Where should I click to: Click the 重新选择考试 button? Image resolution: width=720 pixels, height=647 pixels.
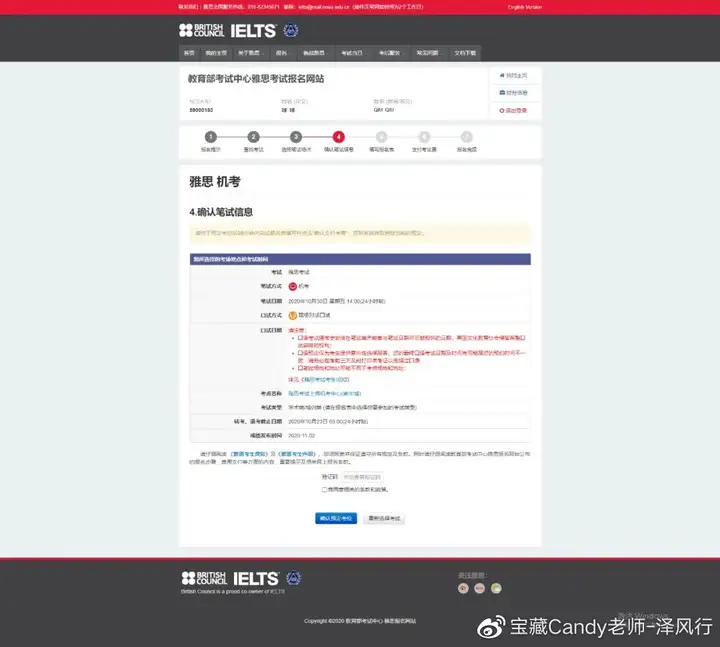pyautogui.click(x=384, y=518)
